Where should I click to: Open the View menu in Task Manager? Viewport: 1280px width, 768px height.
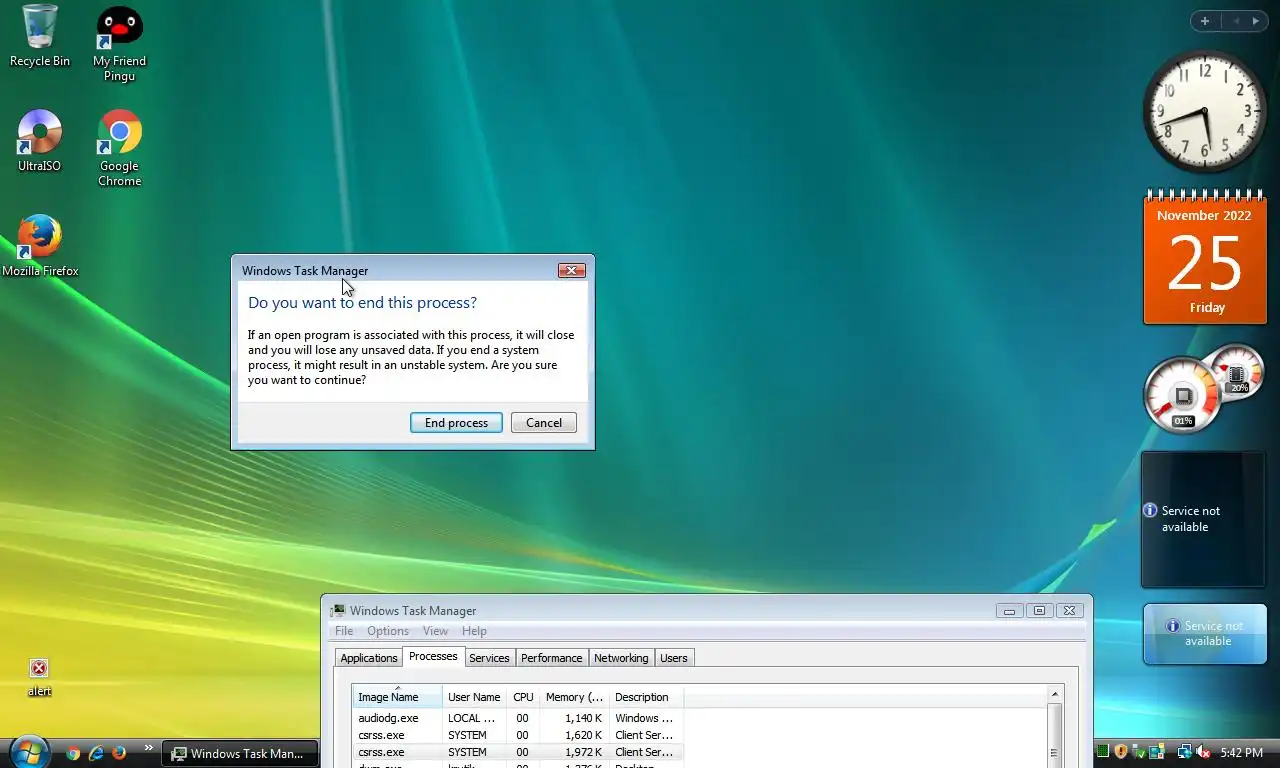tap(435, 631)
